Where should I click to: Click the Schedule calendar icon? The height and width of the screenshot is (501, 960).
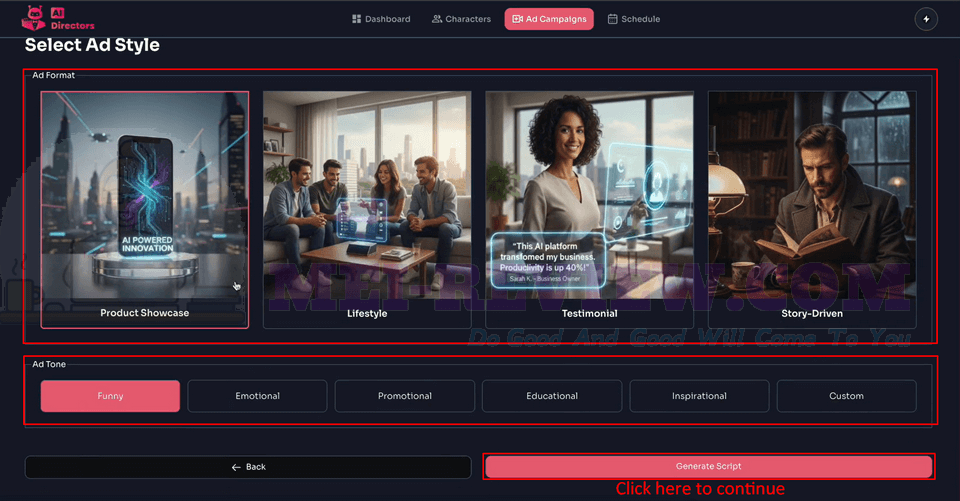click(612, 19)
